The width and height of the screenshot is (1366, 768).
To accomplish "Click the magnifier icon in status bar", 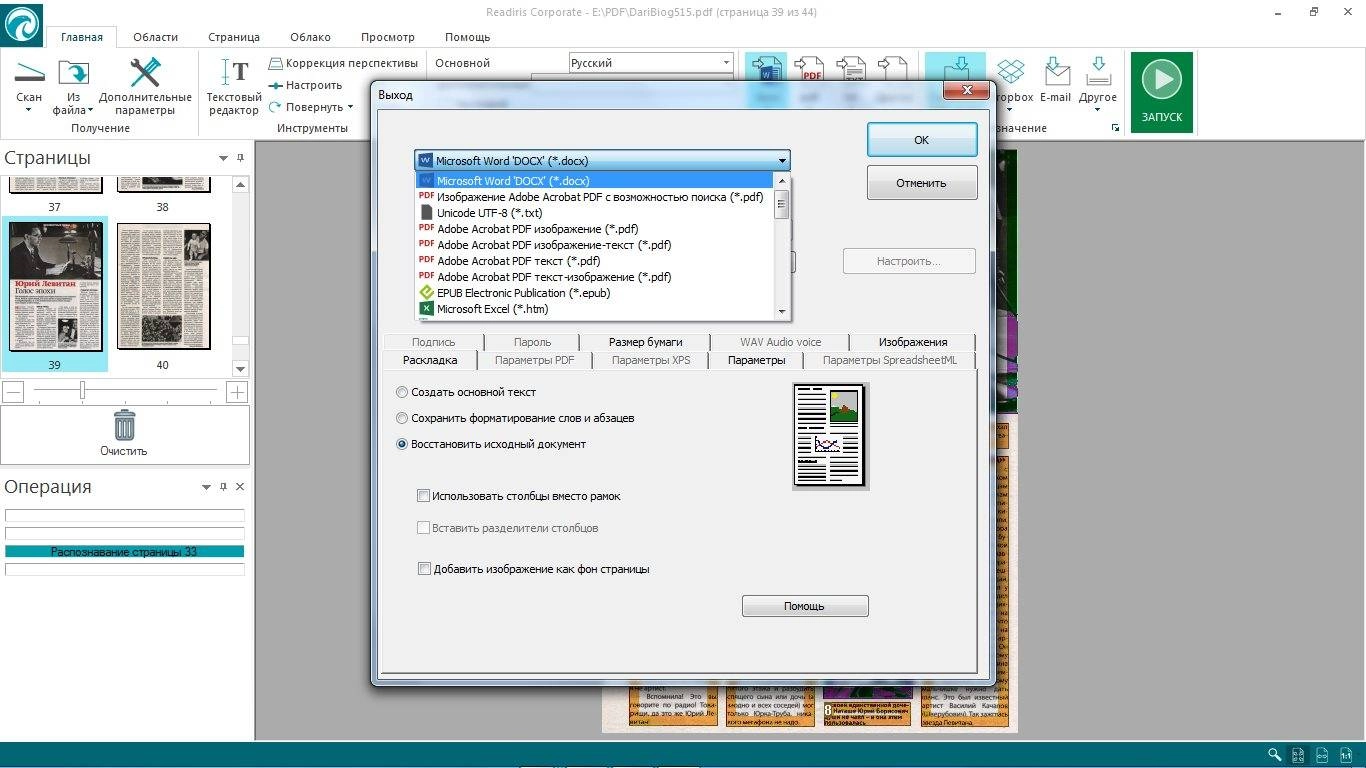I will click(1274, 755).
